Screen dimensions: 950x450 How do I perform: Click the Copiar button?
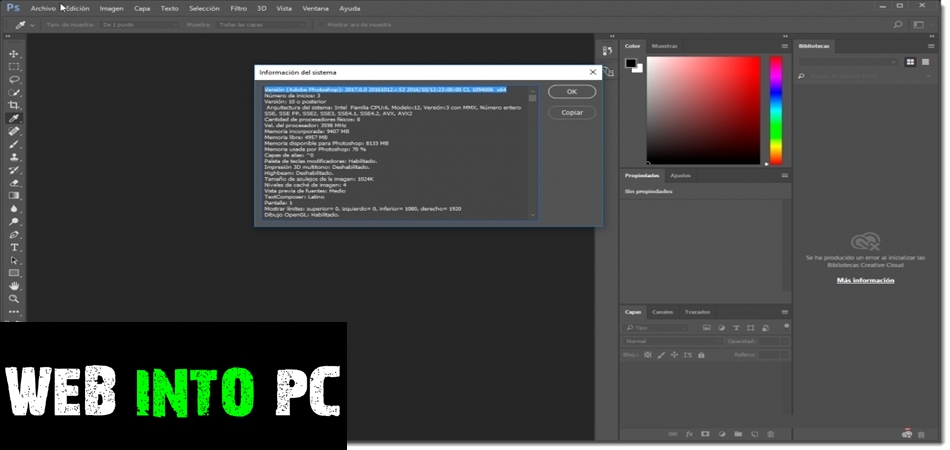point(572,113)
